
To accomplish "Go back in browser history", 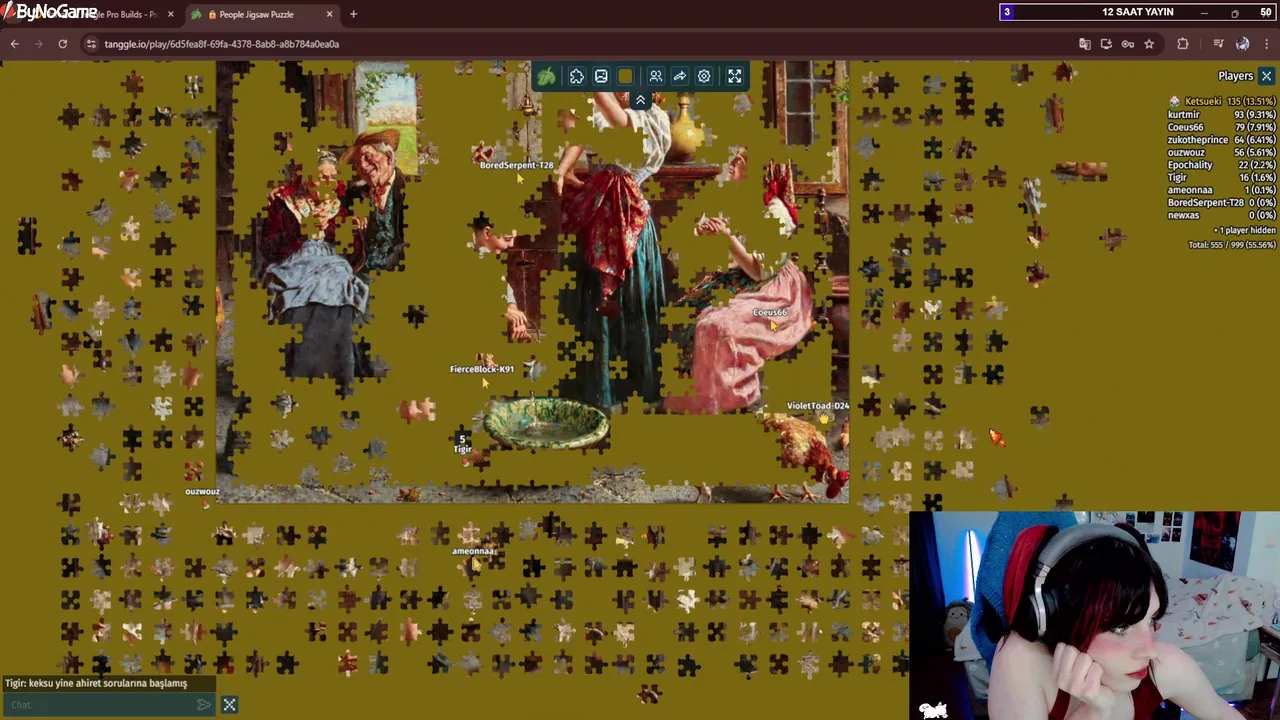I will coord(15,44).
